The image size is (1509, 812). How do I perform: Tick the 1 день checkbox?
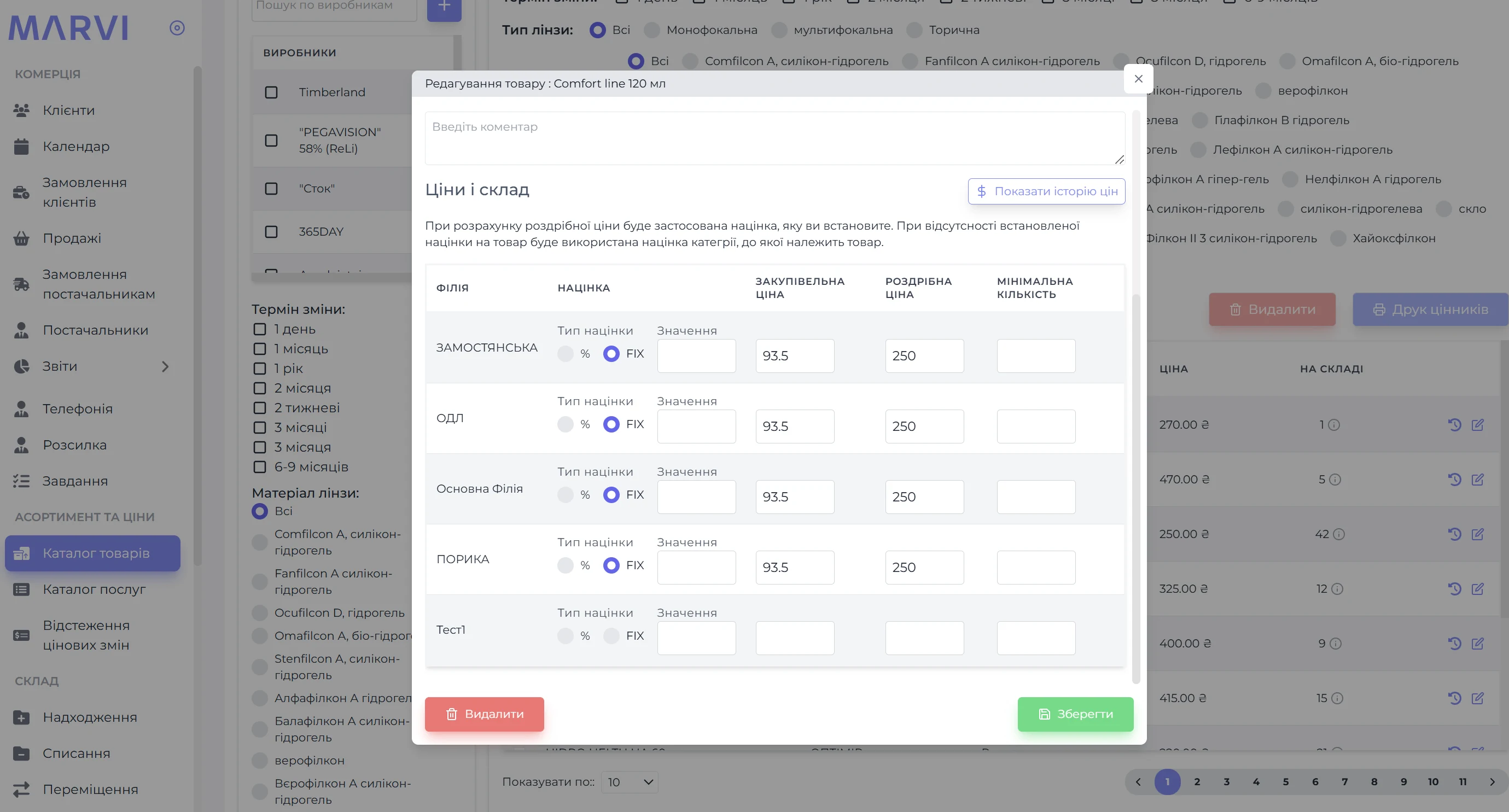click(x=259, y=329)
